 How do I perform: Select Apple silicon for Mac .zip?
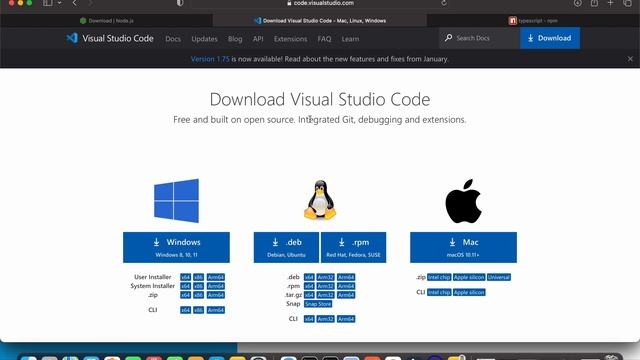469,277
